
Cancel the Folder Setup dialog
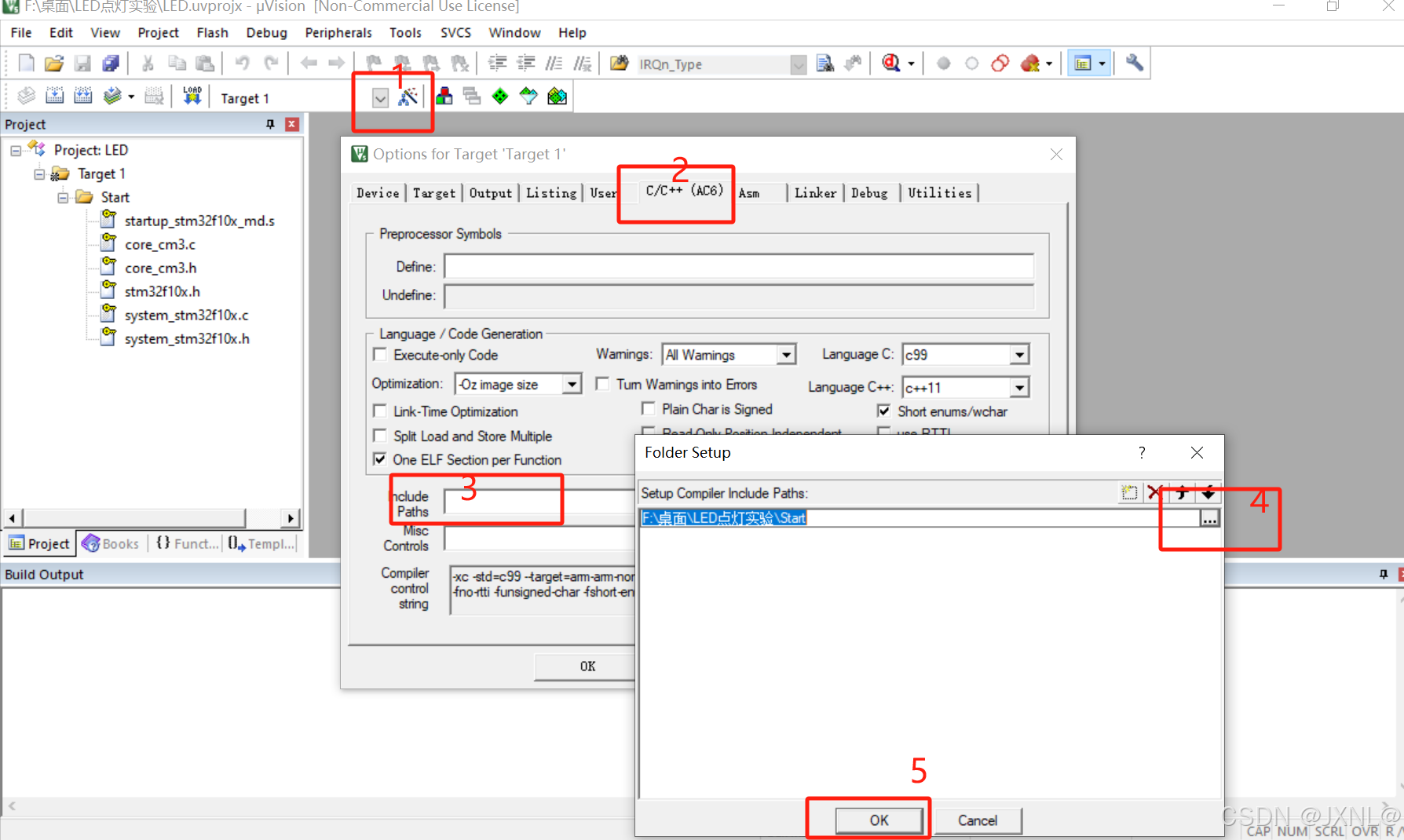click(978, 820)
